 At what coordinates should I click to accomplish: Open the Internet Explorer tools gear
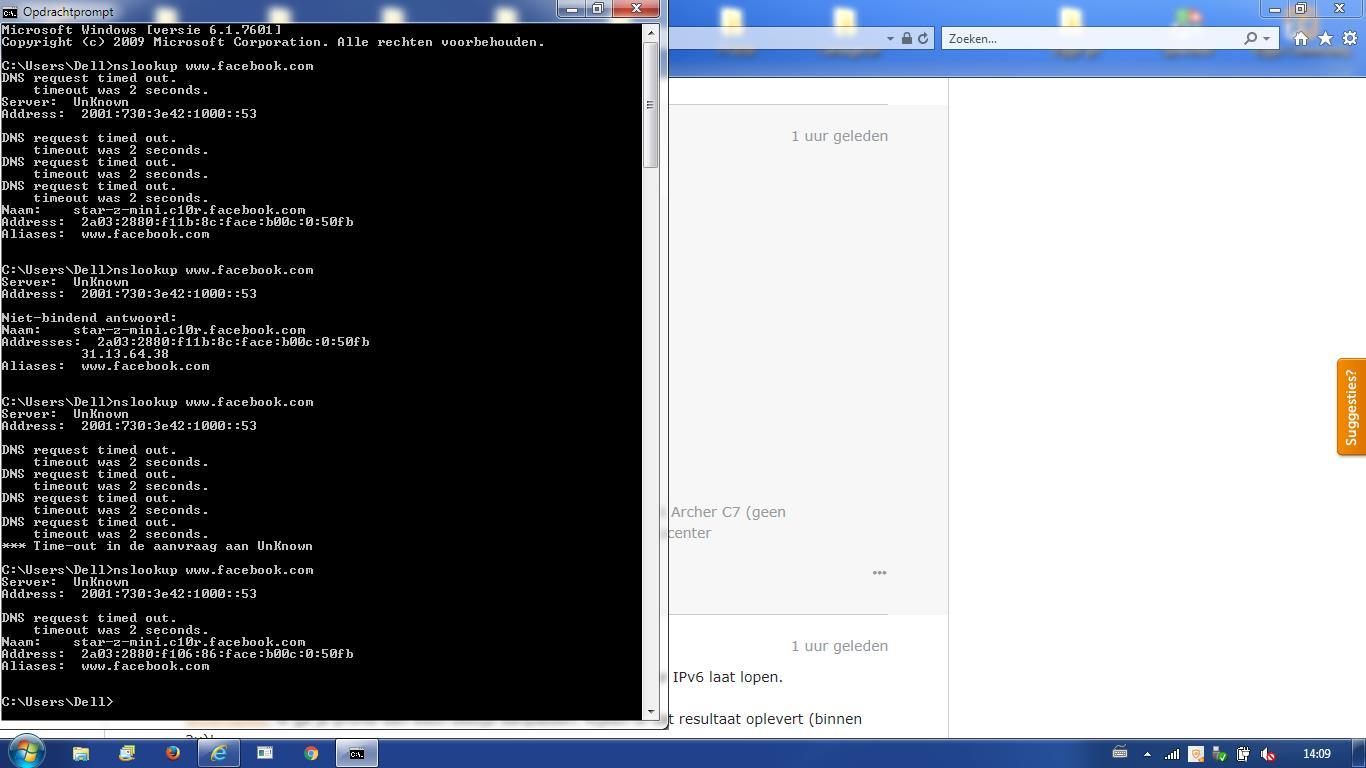coord(1349,38)
